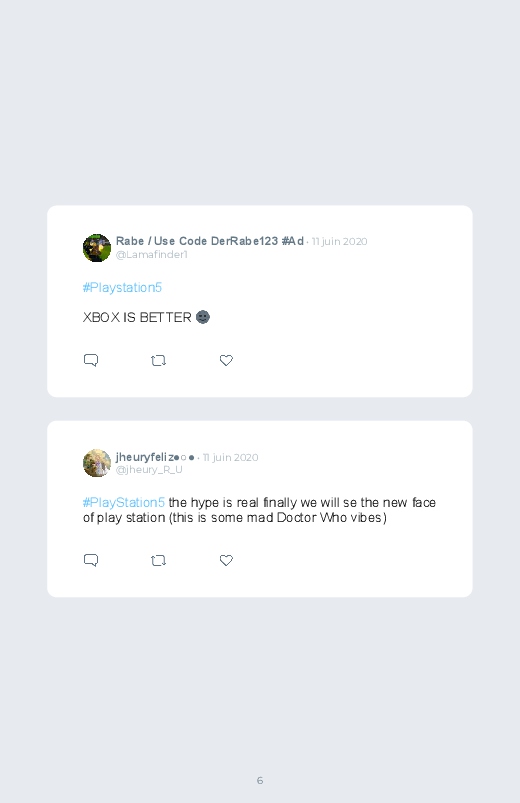Reply to jheuryfeliz's tweet

click(x=91, y=560)
